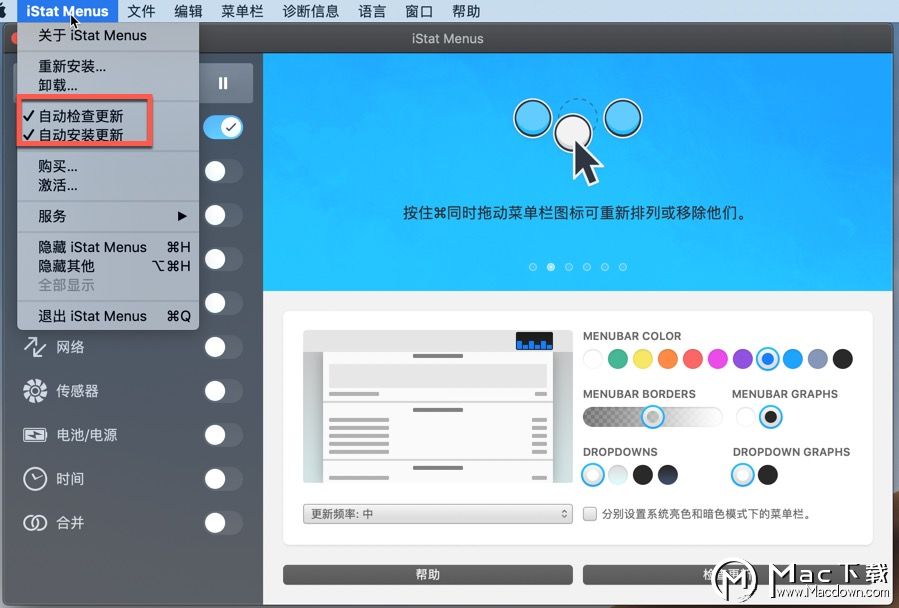Click the 帮助 button at window bottom
Screen dimensions: 899x608
pyautogui.click(x=428, y=575)
